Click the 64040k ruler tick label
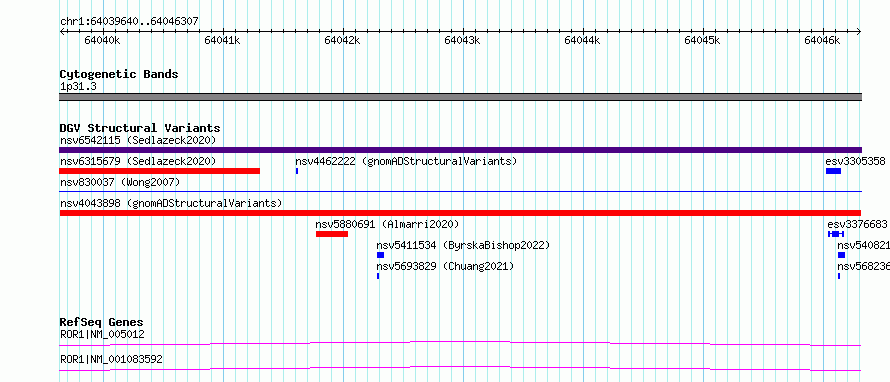The width and height of the screenshot is (890, 382). coord(102,40)
